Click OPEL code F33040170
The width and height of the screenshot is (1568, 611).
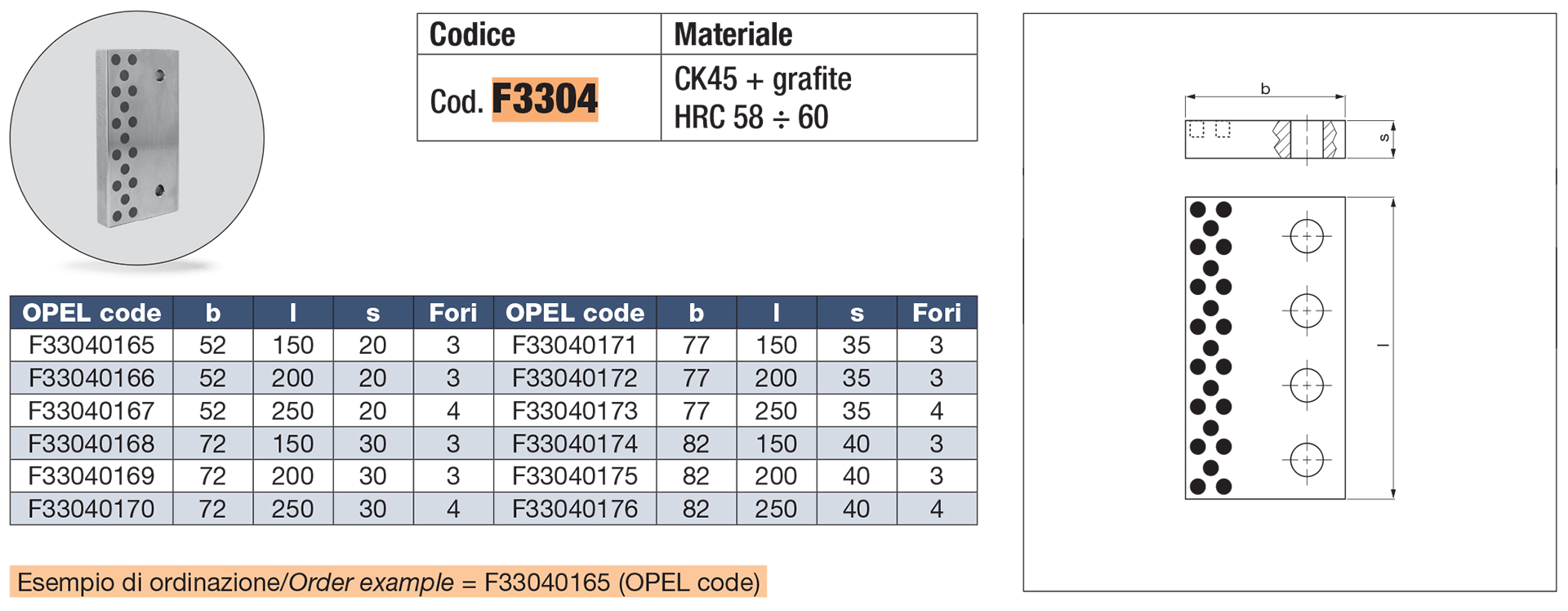click(x=91, y=509)
